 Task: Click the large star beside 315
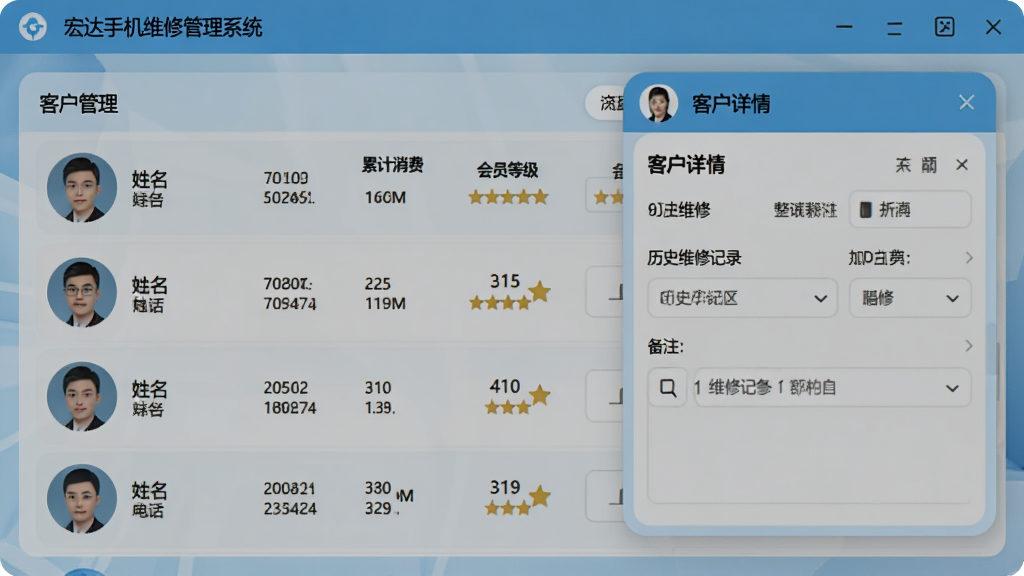[540, 291]
